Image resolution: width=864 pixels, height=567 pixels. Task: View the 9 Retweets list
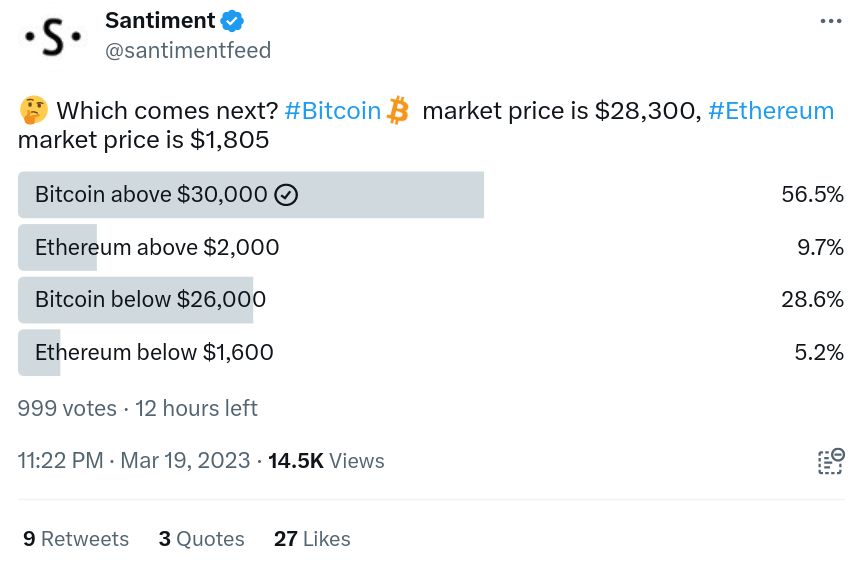[x=76, y=539]
